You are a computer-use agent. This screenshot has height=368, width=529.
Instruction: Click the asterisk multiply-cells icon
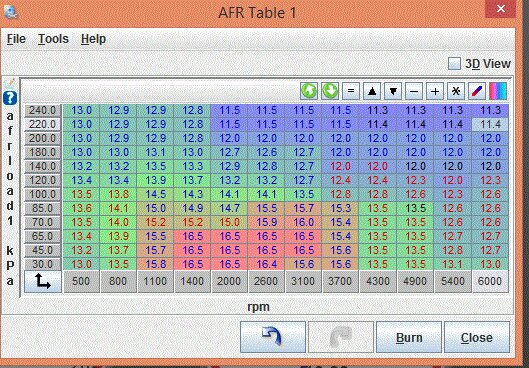coord(456,91)
